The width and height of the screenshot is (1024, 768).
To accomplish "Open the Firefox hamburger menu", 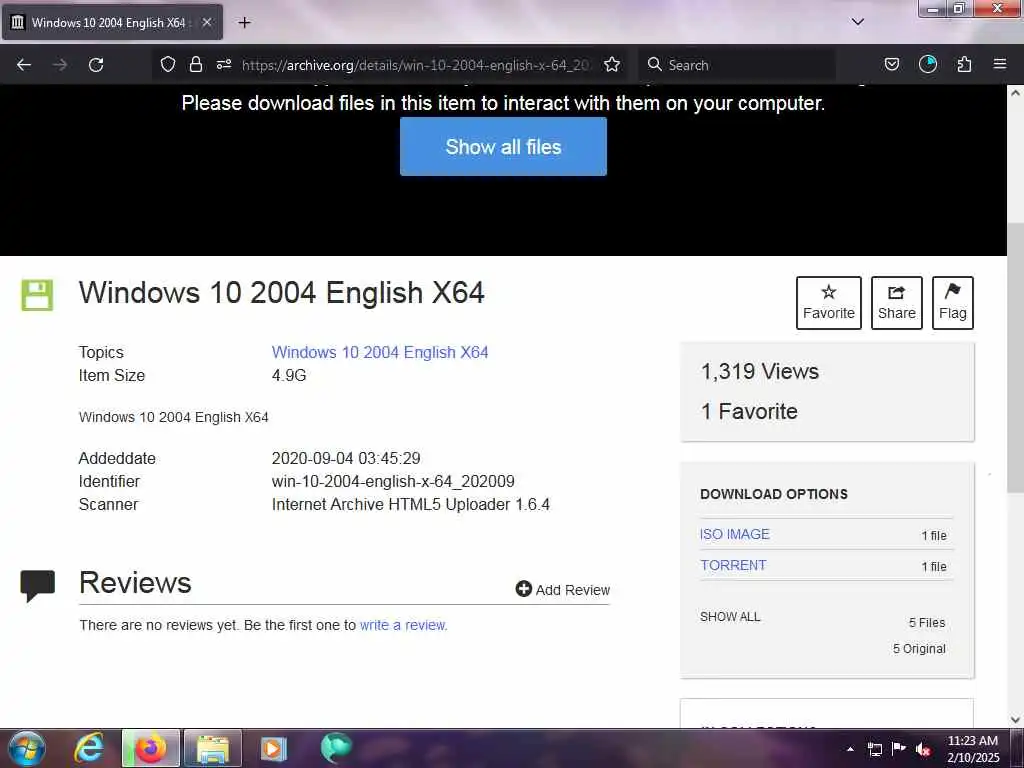I will point(1000,64).
